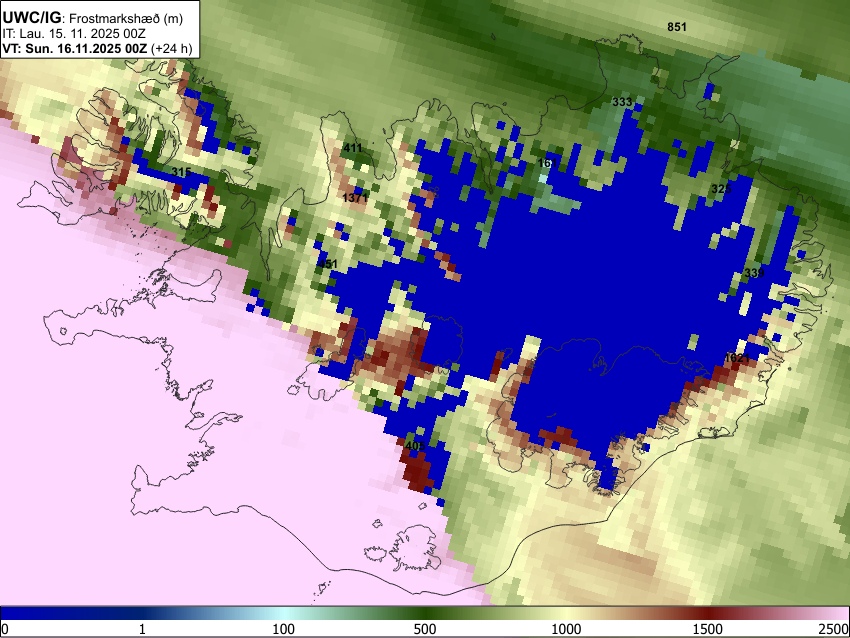
Task: Click the map value 401
Action: point(414,446)
